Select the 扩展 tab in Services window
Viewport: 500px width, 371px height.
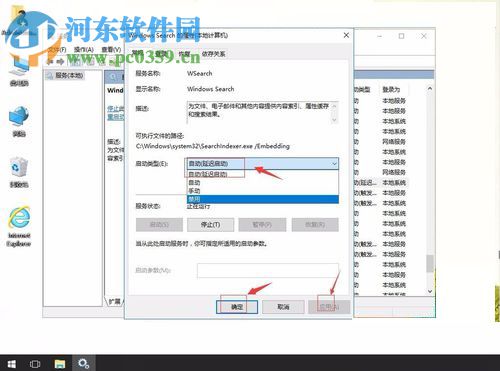point(115,302)
